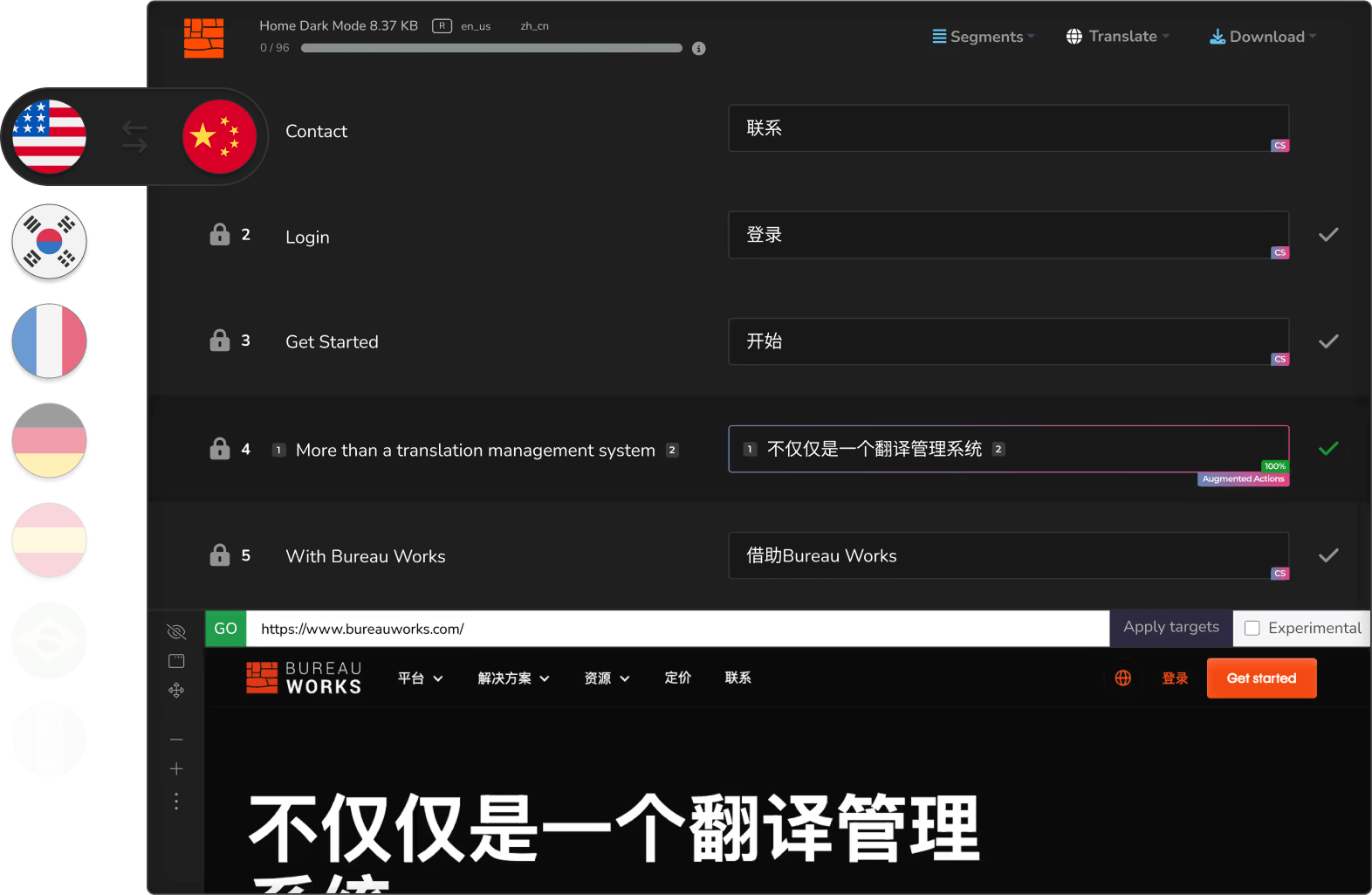The image size is (1372, 895).
Task: Click the 100% match badge on segment 4
Action: 1275,466
